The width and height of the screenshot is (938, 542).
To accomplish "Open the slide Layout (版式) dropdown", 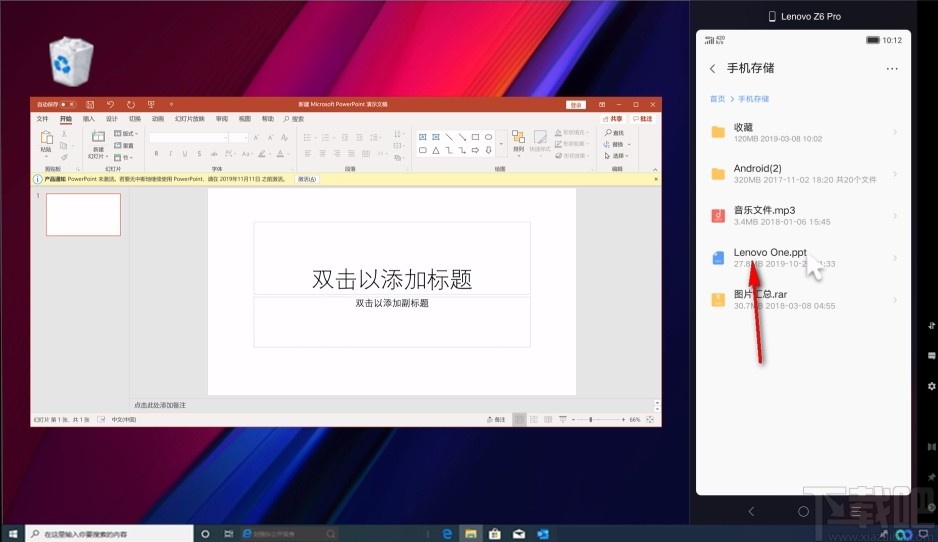I will point(126,133).
